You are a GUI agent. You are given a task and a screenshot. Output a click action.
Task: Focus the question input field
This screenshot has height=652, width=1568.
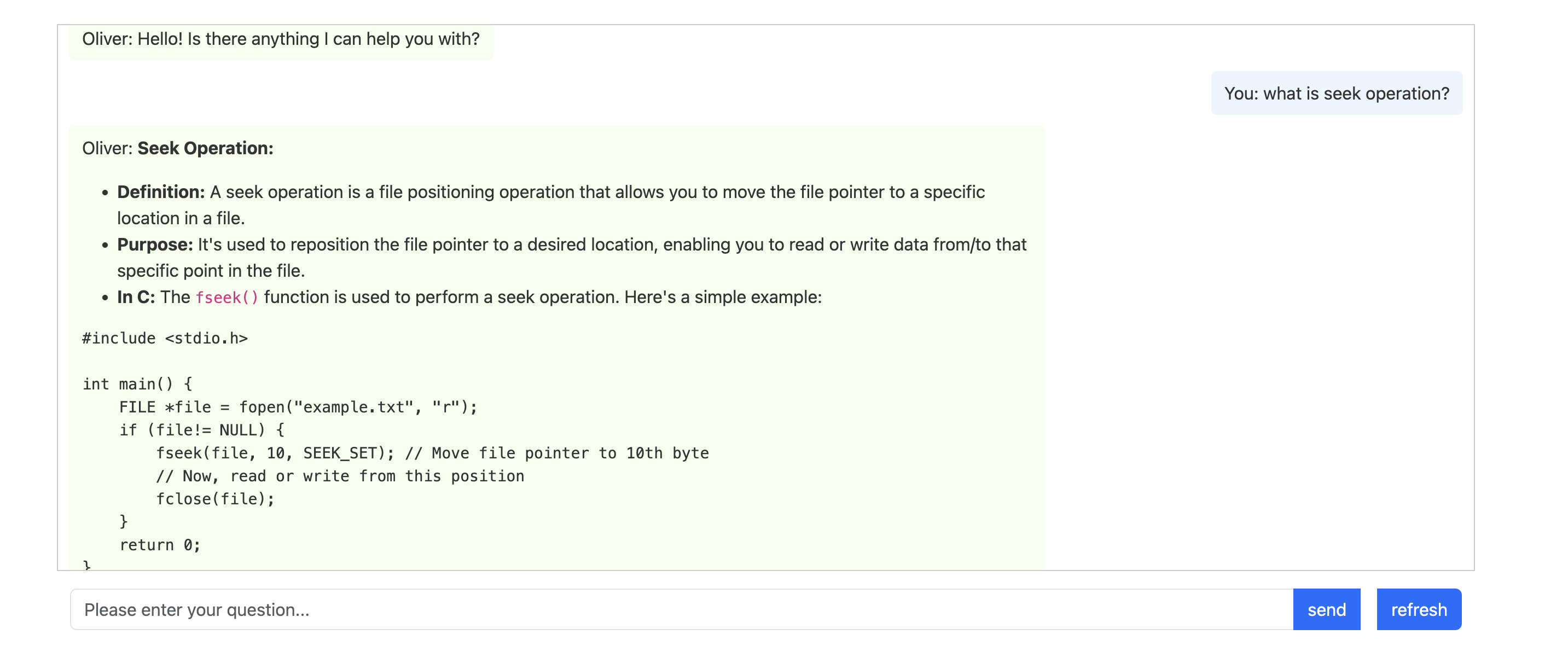click(x=682, y=609)
